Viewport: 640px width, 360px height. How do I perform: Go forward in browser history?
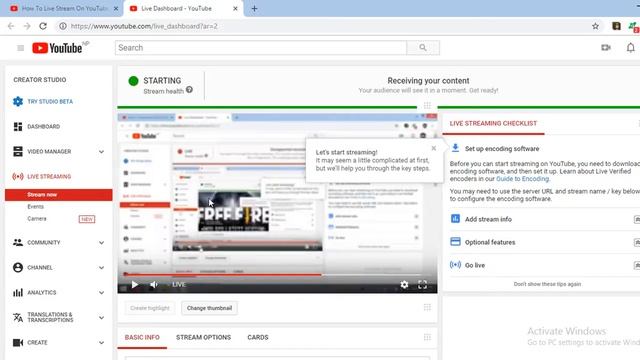point(27,26)
